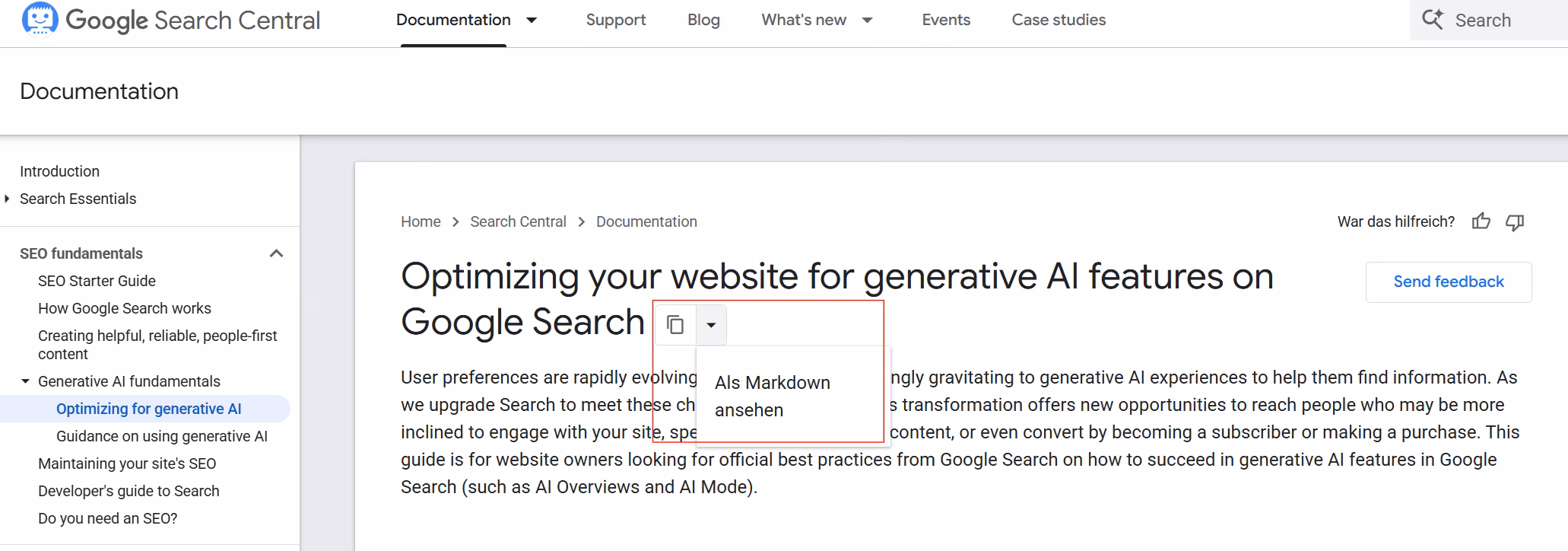Open How Google Search works item

[x=125, y=308]
